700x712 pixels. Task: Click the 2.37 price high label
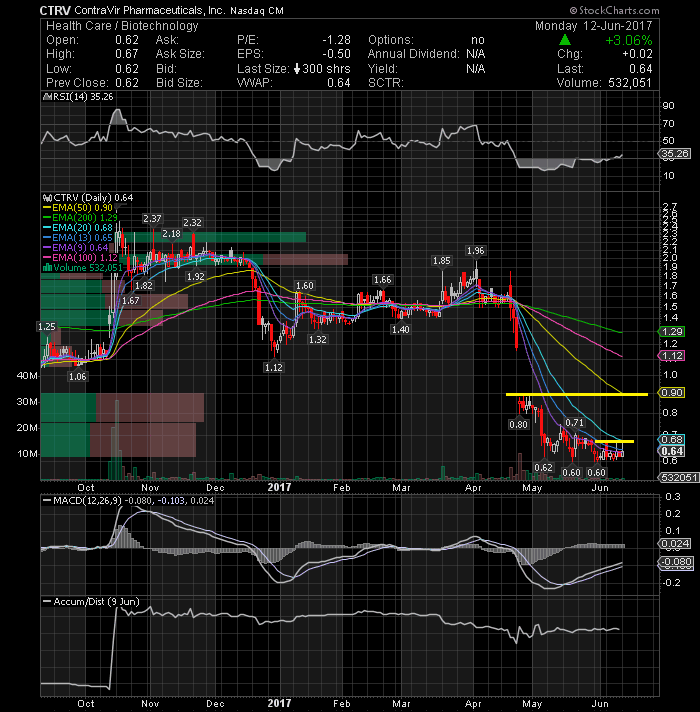(x=152, y=219)
